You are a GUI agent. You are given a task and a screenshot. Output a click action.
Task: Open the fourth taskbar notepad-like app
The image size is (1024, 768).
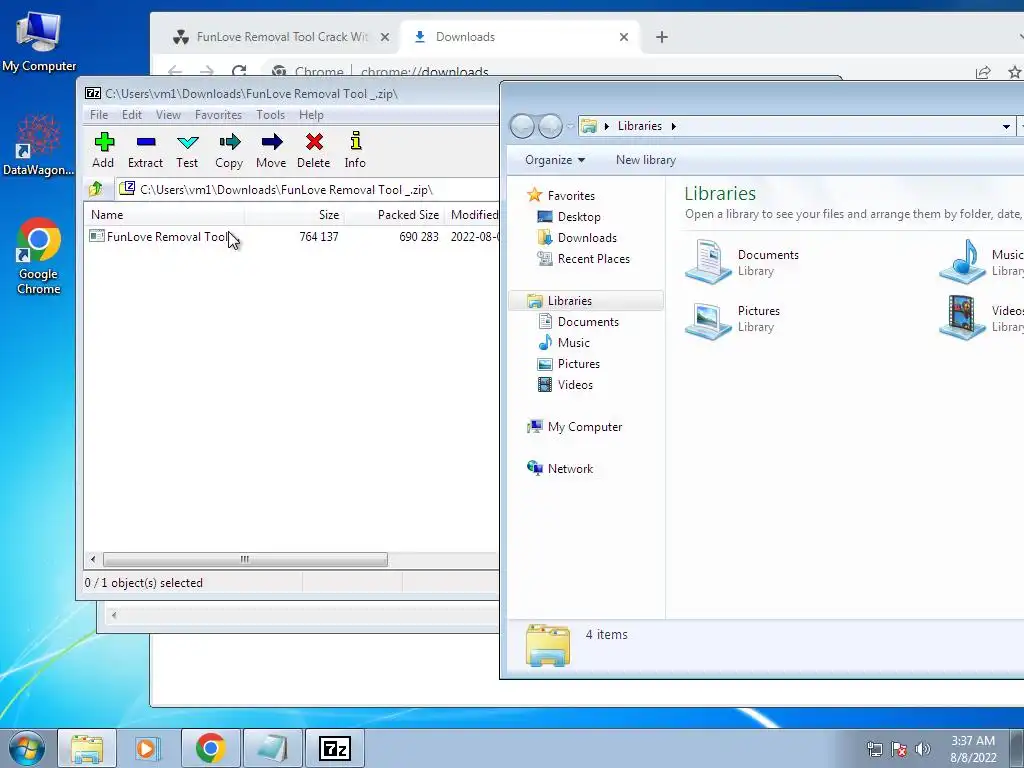coord(272,748)
